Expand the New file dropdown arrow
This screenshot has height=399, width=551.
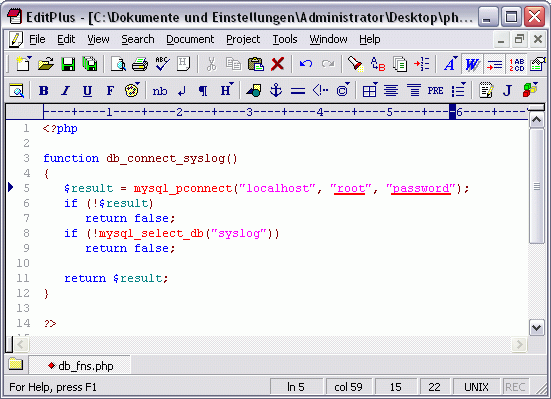point(30,58)
